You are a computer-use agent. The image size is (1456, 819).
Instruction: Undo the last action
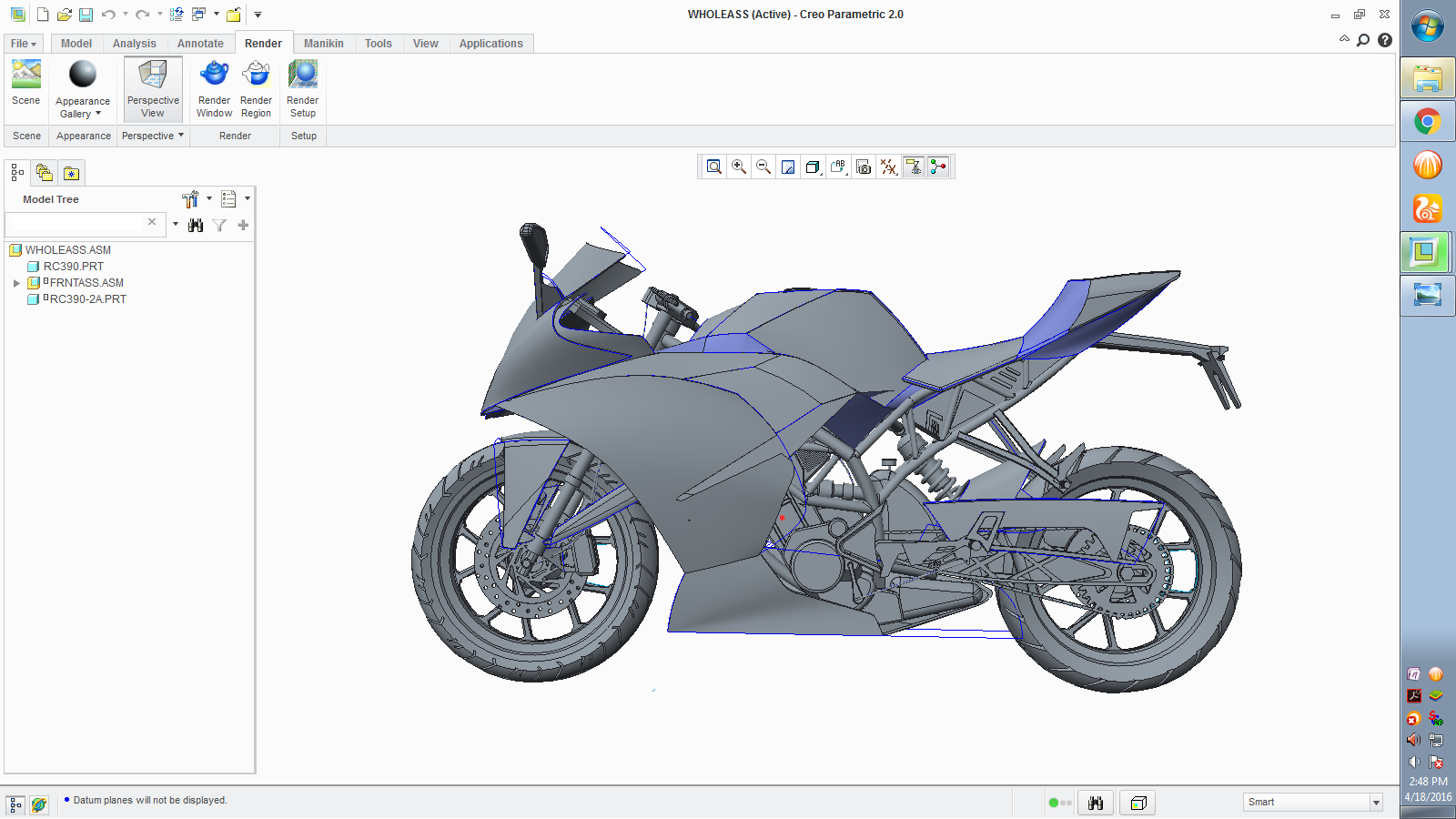pyautogui.click(x=108, y=15)
